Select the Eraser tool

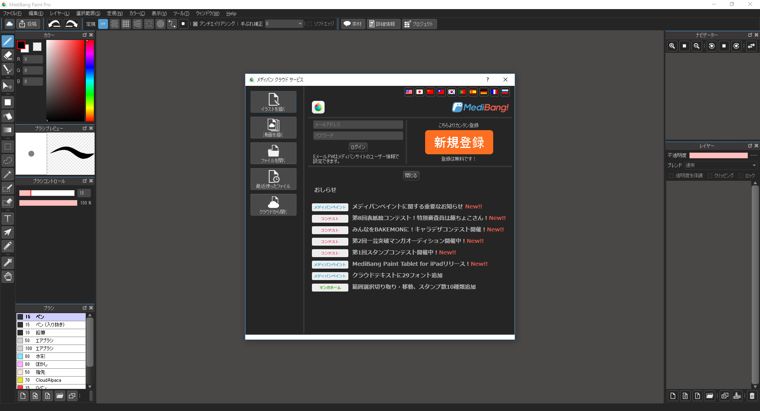pos(7,56)
